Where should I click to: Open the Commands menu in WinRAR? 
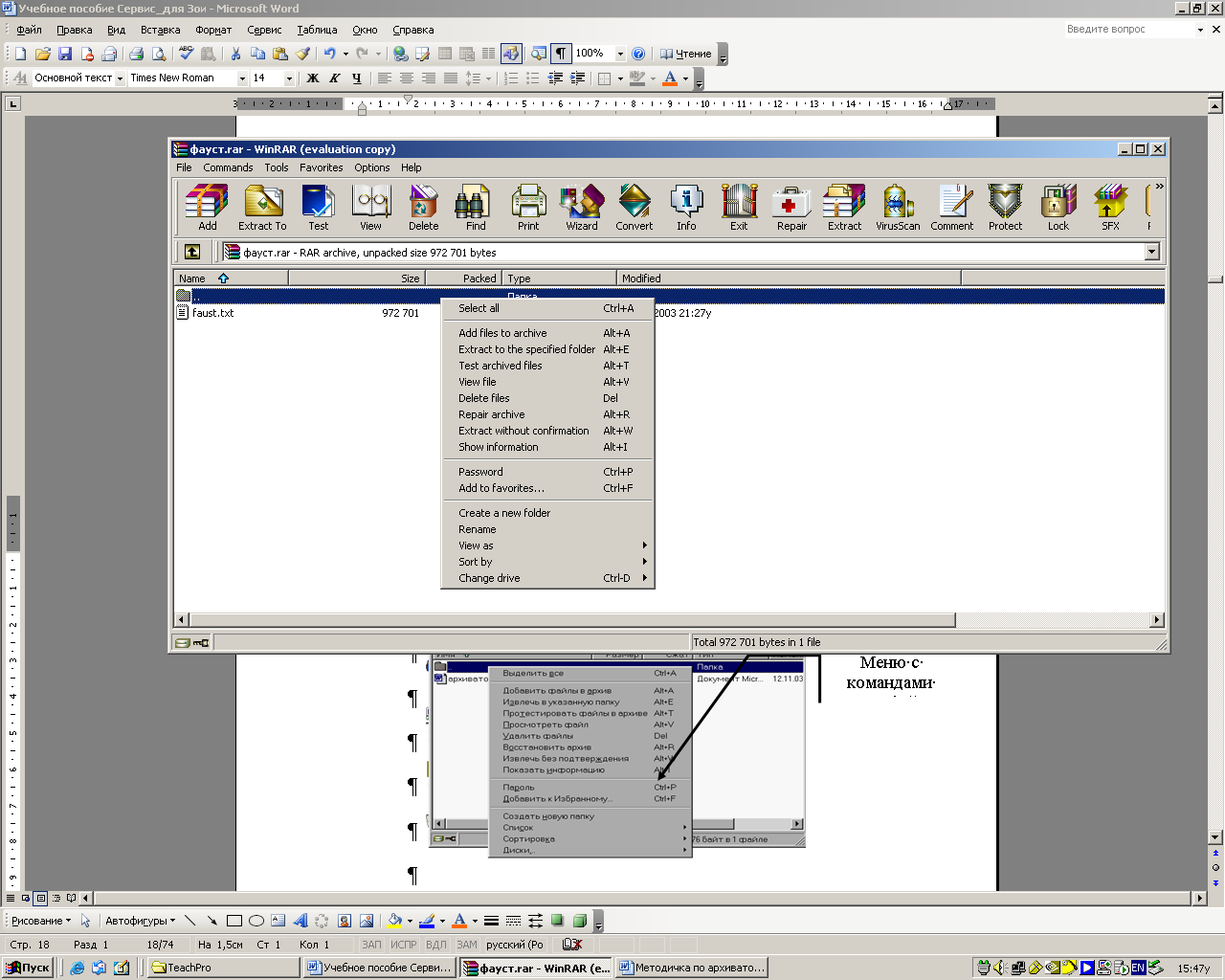(228, 167)
